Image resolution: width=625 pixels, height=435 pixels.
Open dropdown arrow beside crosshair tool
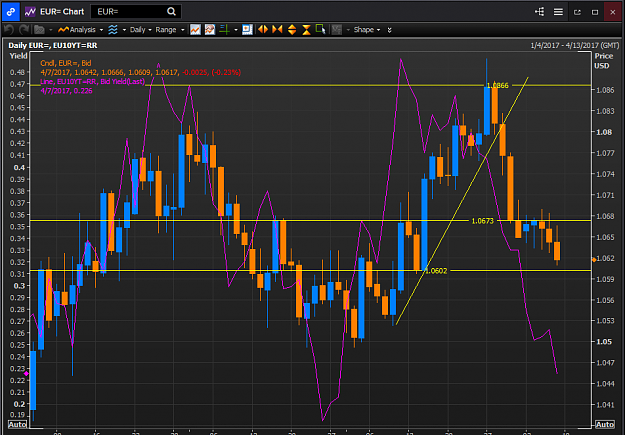(236, 30)
